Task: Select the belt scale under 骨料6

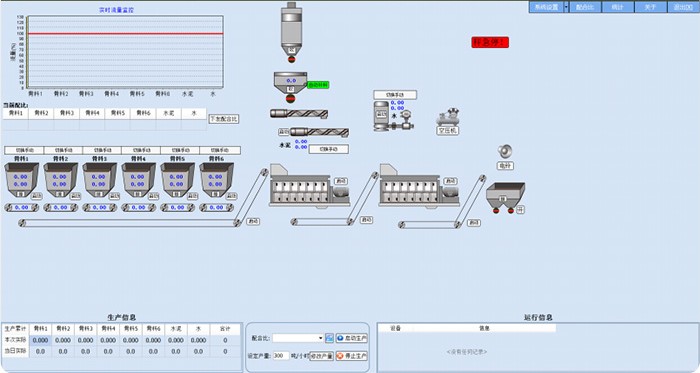Action: coord(217,207)
